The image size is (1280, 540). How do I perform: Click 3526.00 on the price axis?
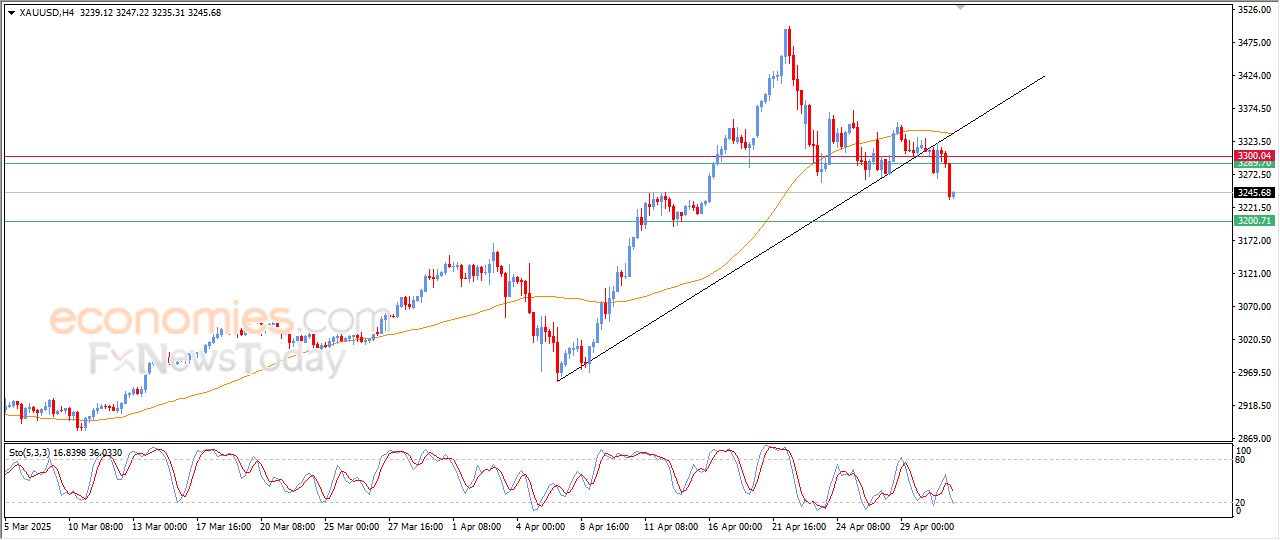(1252, 10)
